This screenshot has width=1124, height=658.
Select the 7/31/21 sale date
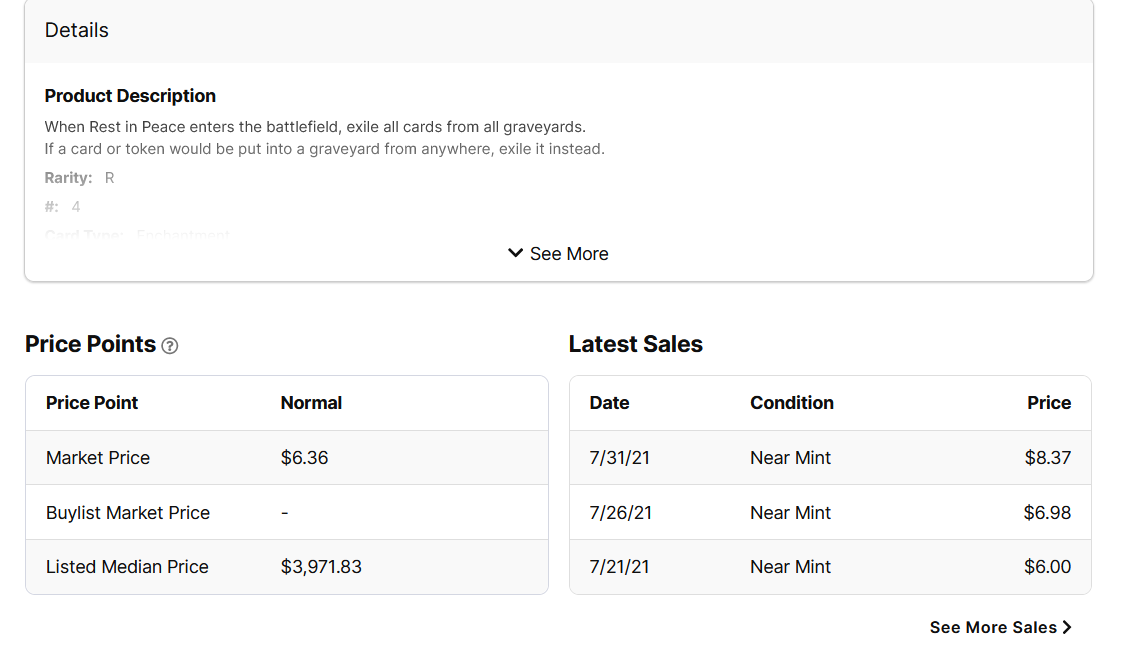tap(619, 458)
